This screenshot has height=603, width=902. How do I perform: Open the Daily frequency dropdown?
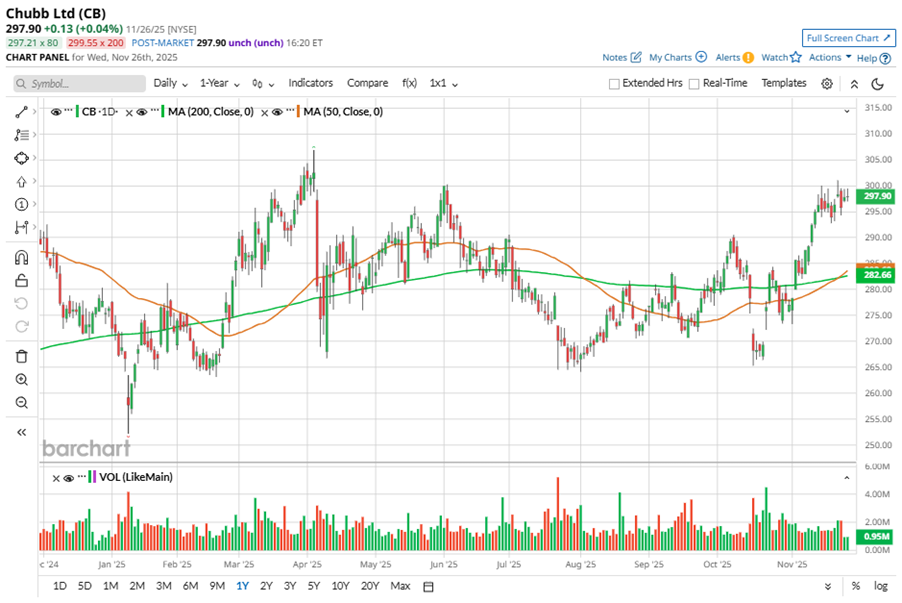click(x=170, y=83)
